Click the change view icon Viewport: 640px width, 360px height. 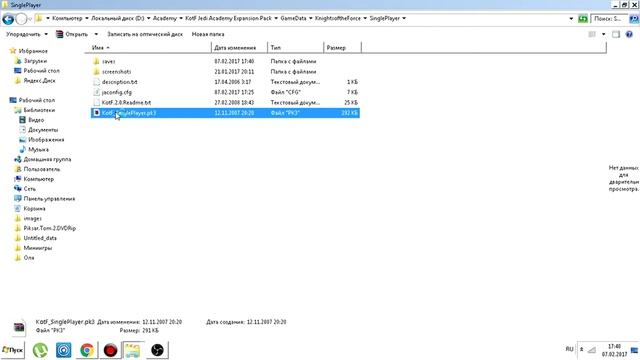click(x=592, y=34)
